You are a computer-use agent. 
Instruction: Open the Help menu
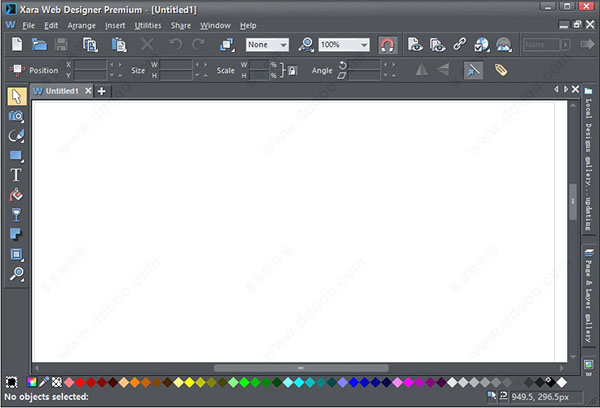pos(248,26)
